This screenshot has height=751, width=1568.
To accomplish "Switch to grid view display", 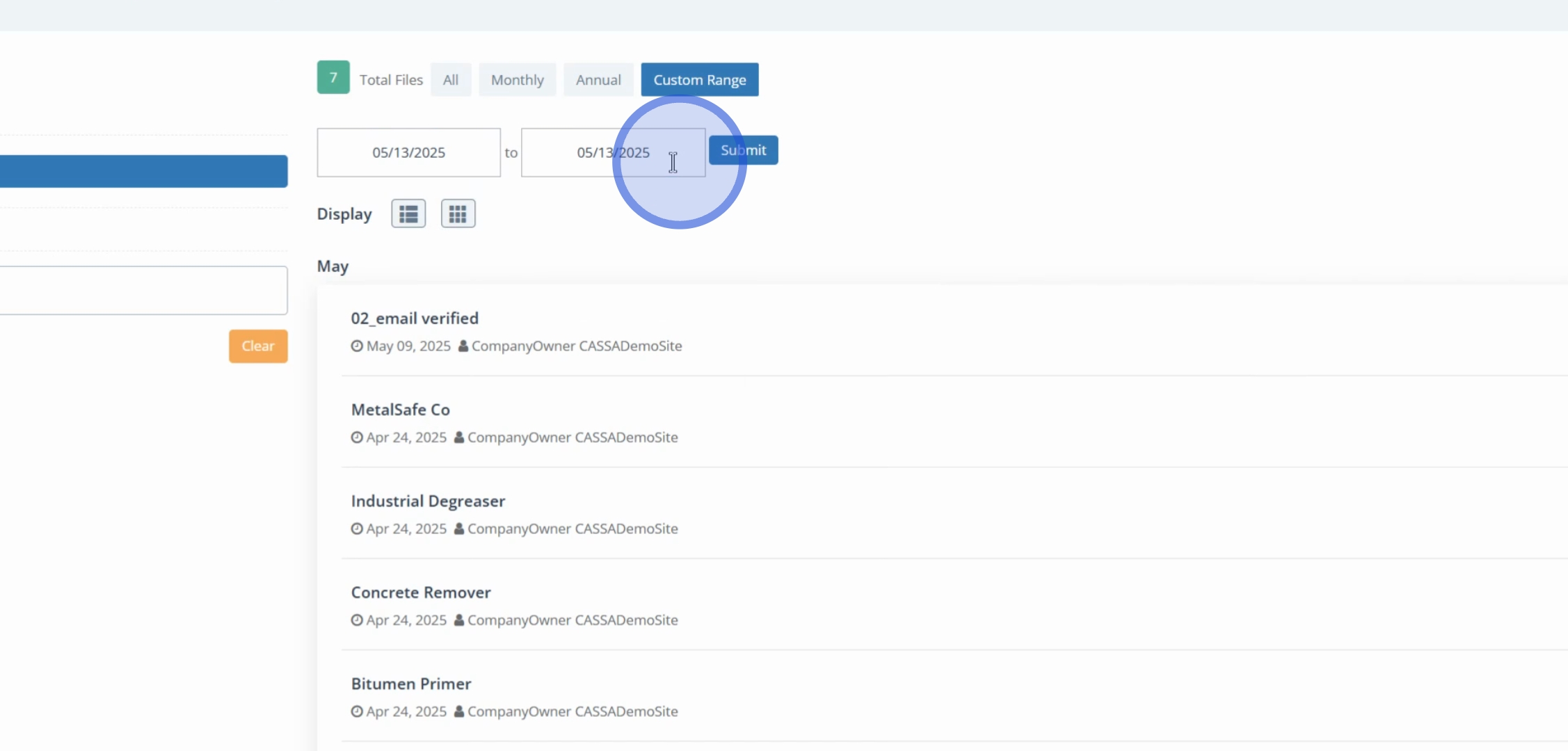I will [458, 213].
